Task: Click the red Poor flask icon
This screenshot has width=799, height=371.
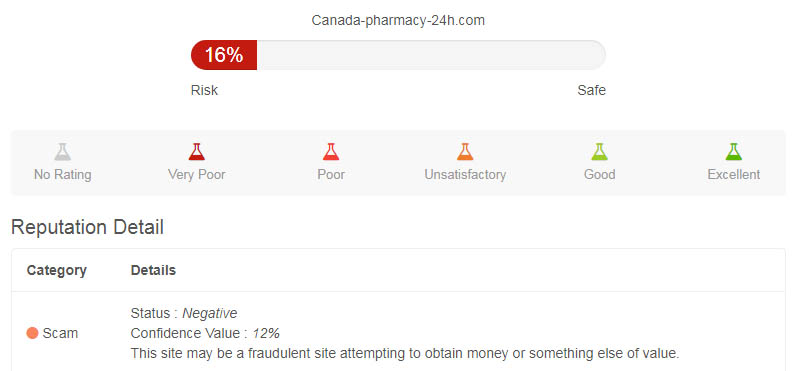Action: 331,152
